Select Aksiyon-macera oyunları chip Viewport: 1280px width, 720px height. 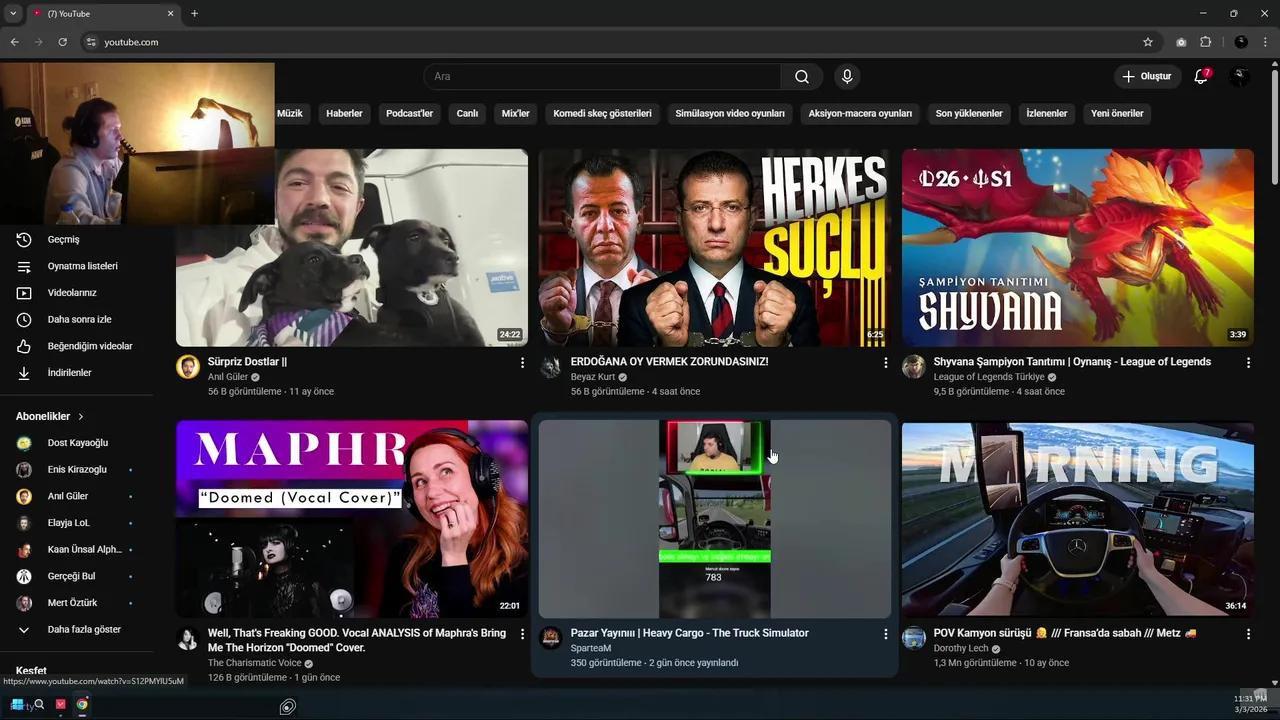pos(860,114)
